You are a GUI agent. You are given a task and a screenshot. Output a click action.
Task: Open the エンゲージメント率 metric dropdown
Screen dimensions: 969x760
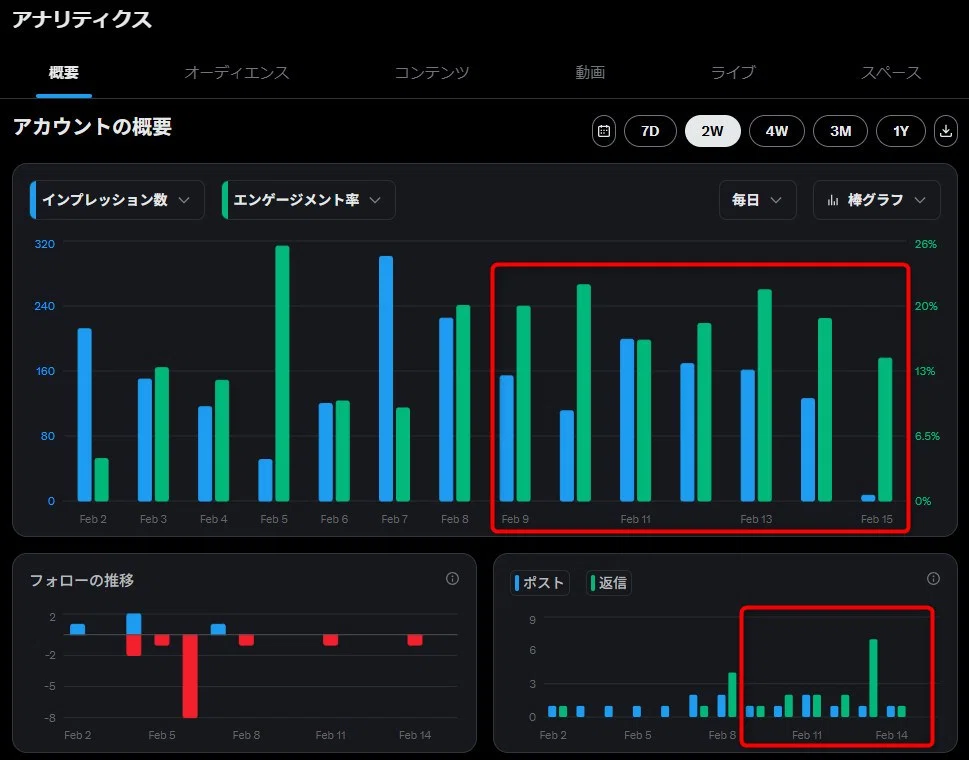pos(308,200)
